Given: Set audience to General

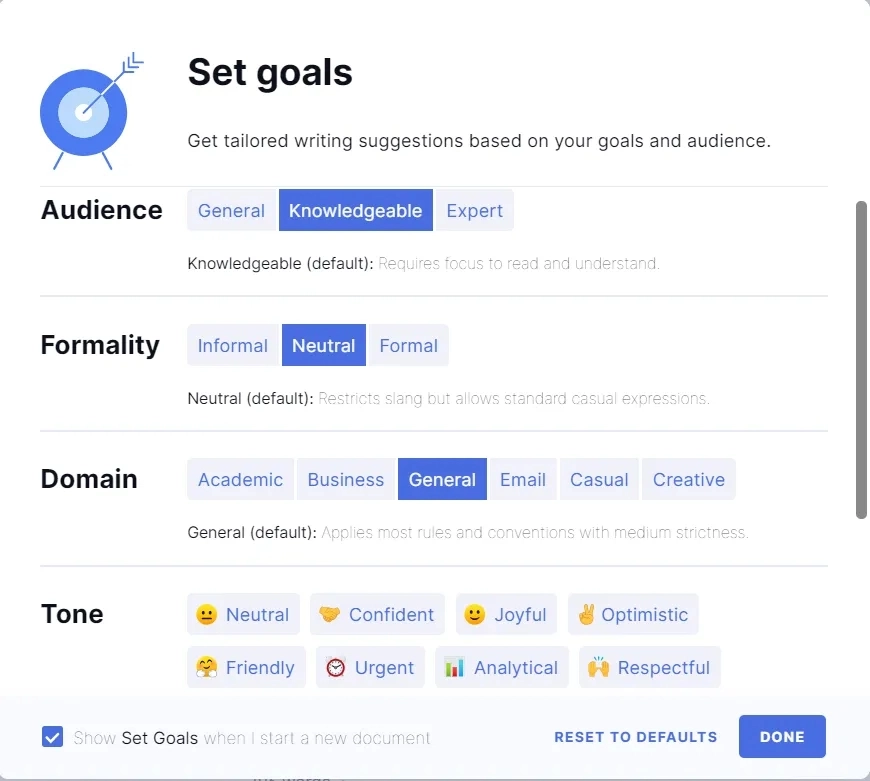Looking at the screenshot, I should coord(231,211).
